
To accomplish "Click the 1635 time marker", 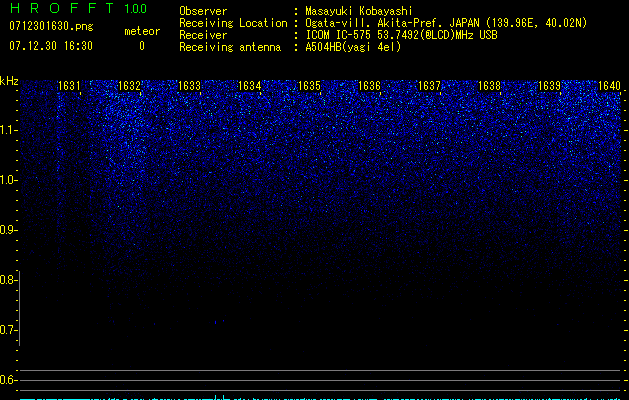I will 309,86.
